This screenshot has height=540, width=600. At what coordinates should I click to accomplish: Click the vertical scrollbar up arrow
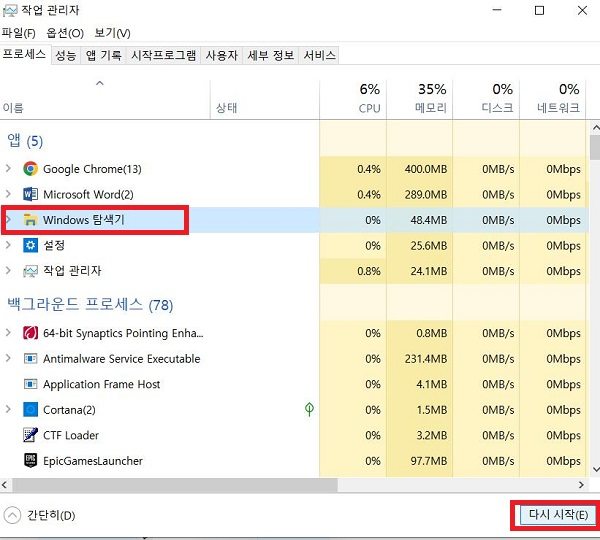595,127
